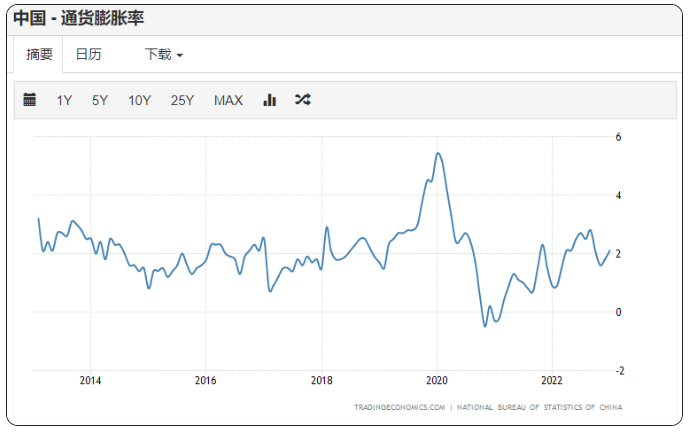Click the 2022 x-axis label
This screenshot has width=688, height=432.
552,380
